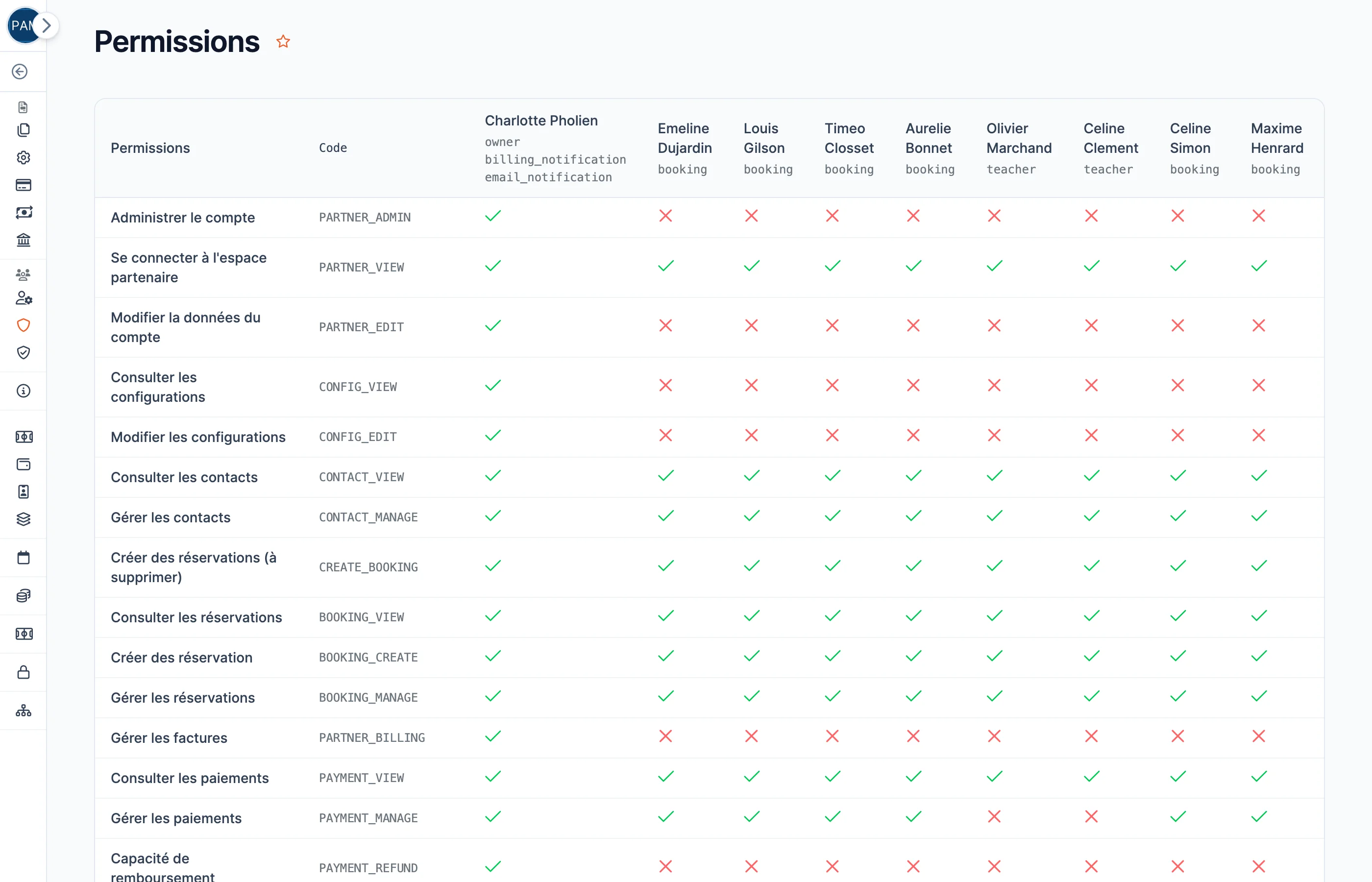Click the Maxime Henrard column header
Screen dimensions: 1372x882
click(1276, 148)
